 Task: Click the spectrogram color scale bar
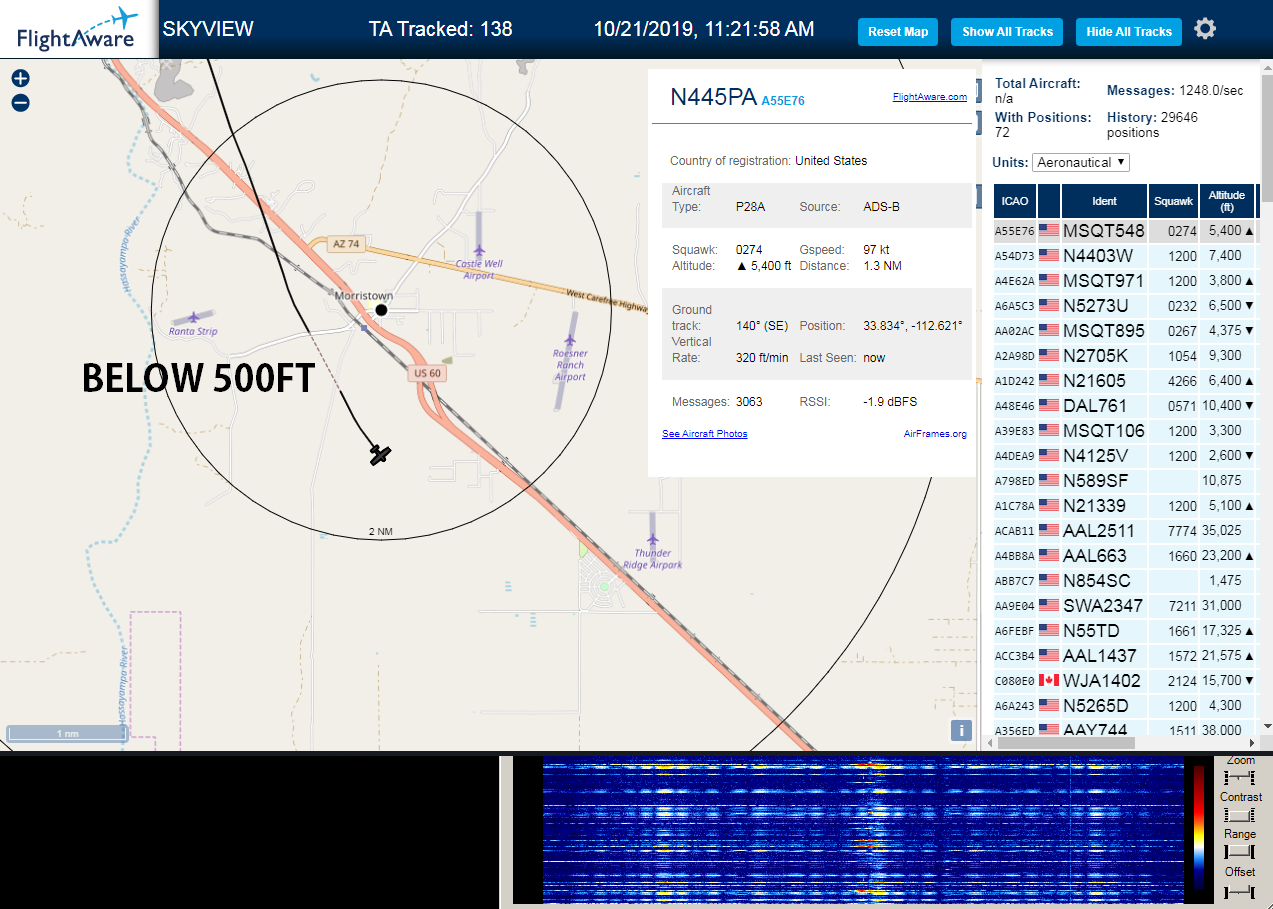coord(1198,828)
